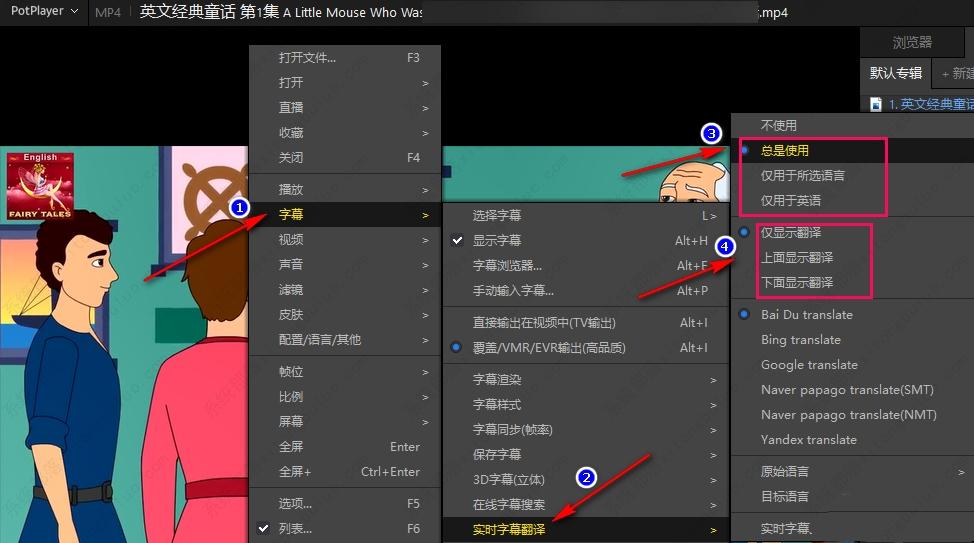Select 覆盖/VMR/EVR输出(高品质) radio option
The image size is (974, 543).
click(x=586, y=347)
